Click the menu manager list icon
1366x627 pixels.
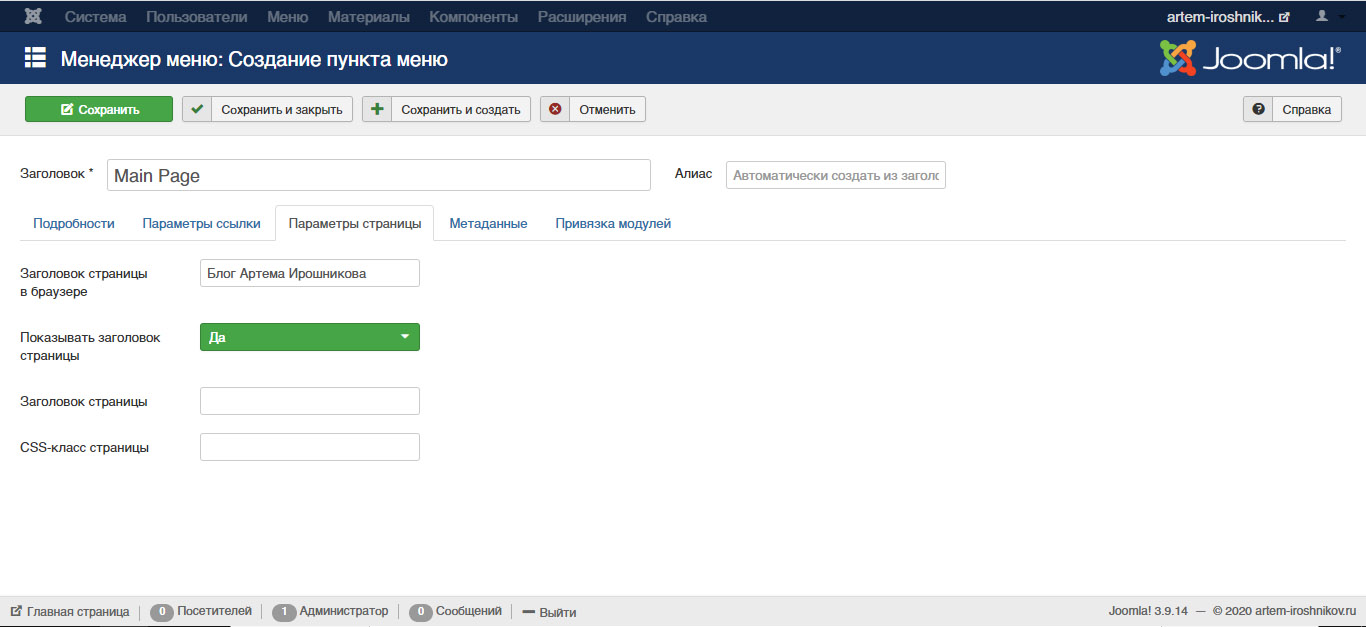35,59
